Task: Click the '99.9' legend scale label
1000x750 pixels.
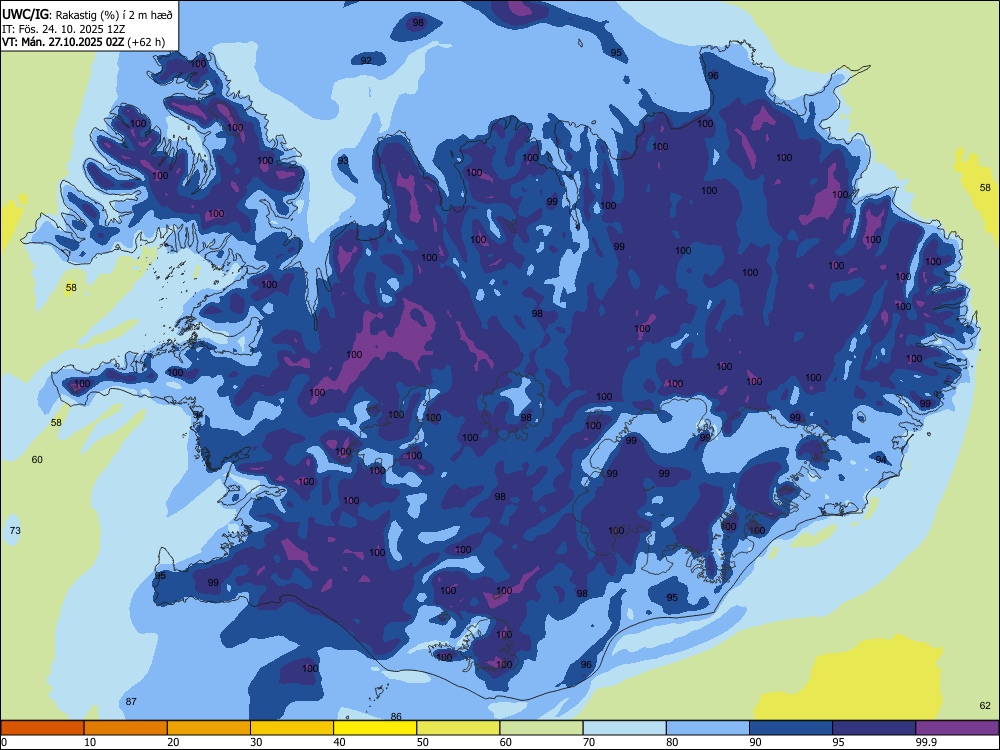Action: (x=925, y=742)
